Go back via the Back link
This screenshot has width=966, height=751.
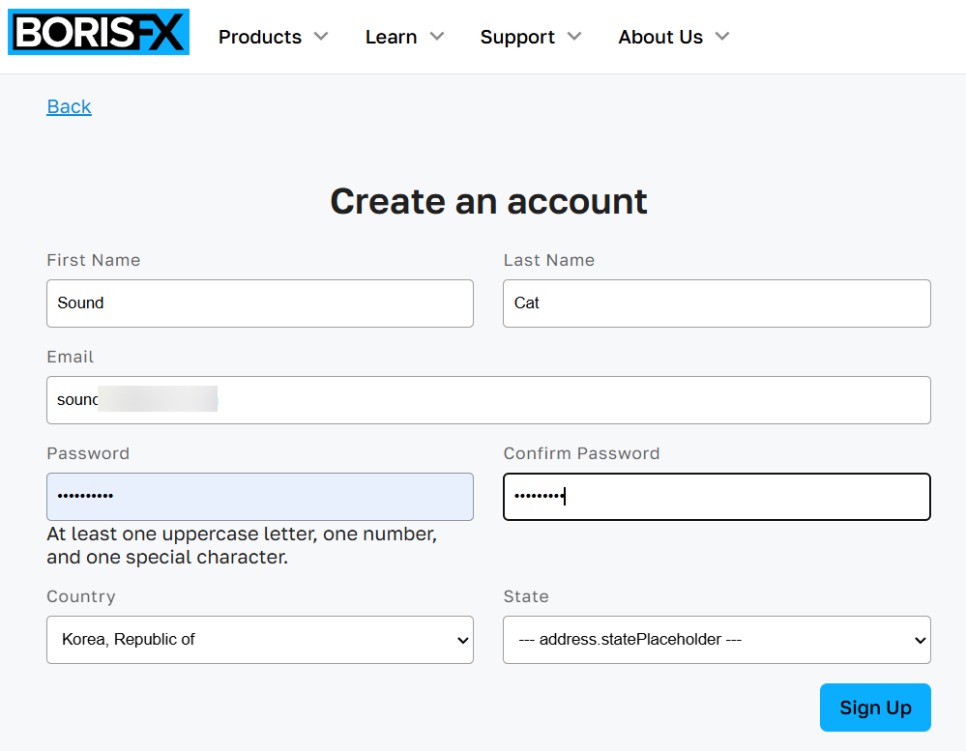(69, 107)
